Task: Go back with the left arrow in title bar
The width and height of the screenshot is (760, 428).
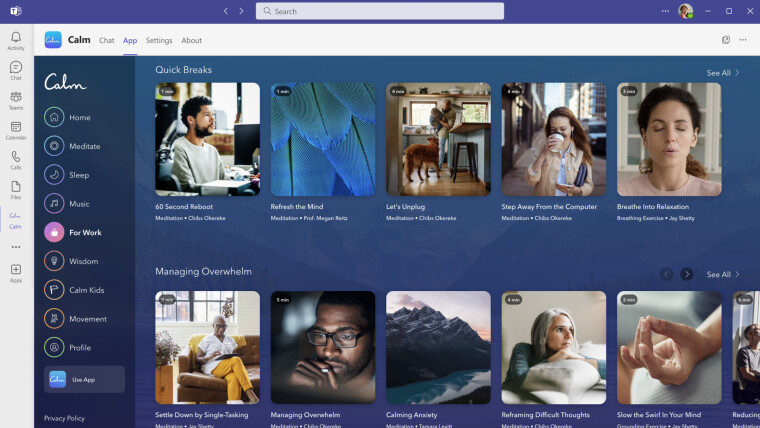Action: tap(226, 11)
